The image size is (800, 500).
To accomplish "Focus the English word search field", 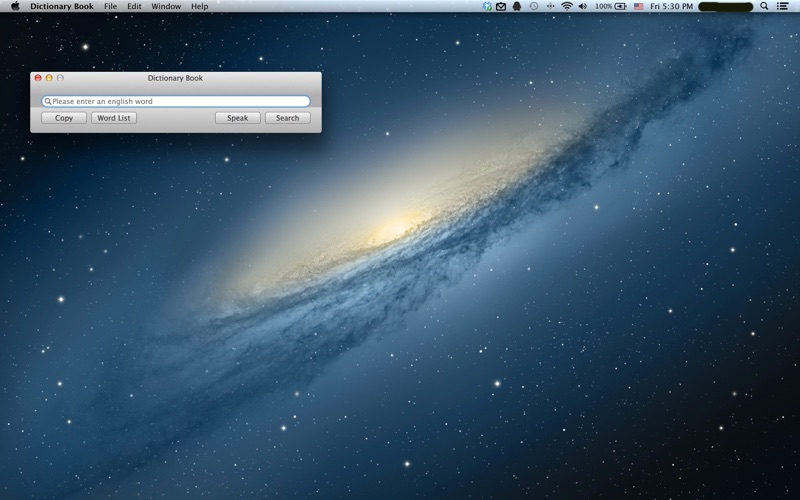I will click(178, 101).
